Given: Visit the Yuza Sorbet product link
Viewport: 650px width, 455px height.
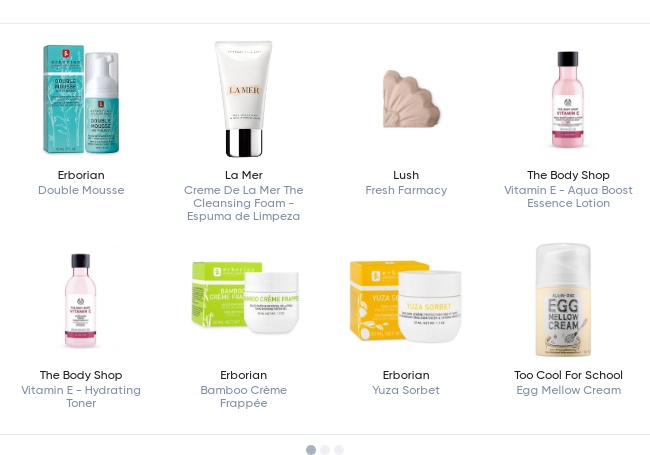Looking at the screenshot, I should pyautogui.click(x=406, y=390).
